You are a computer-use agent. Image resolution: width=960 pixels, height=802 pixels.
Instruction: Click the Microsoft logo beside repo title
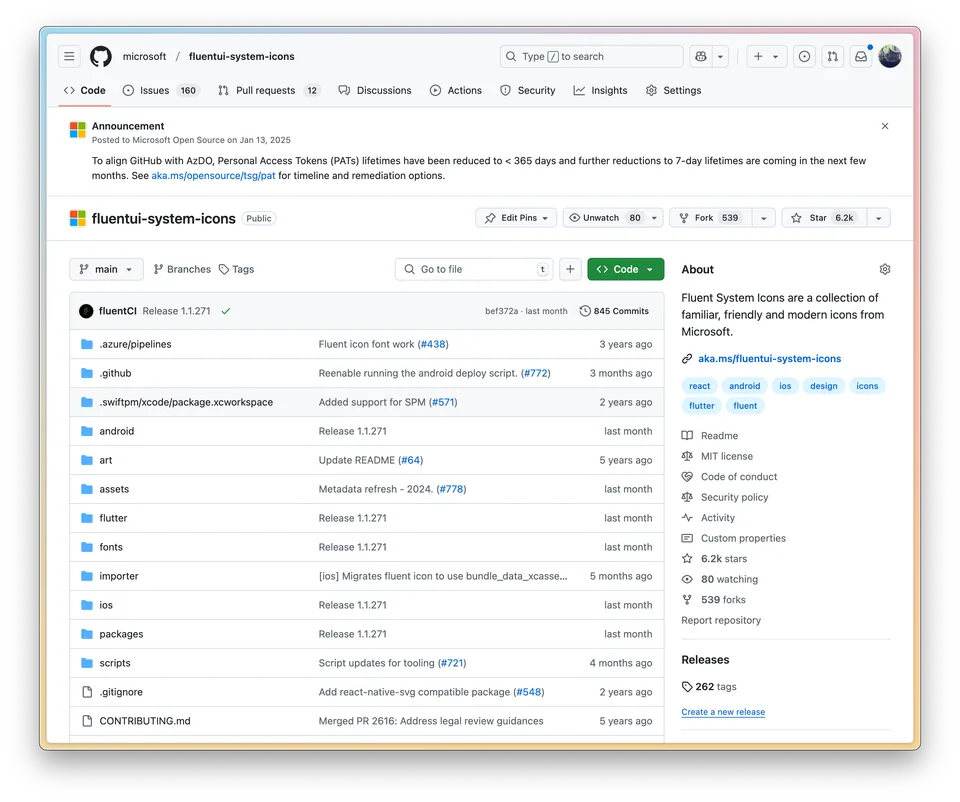tap(78, 219)
